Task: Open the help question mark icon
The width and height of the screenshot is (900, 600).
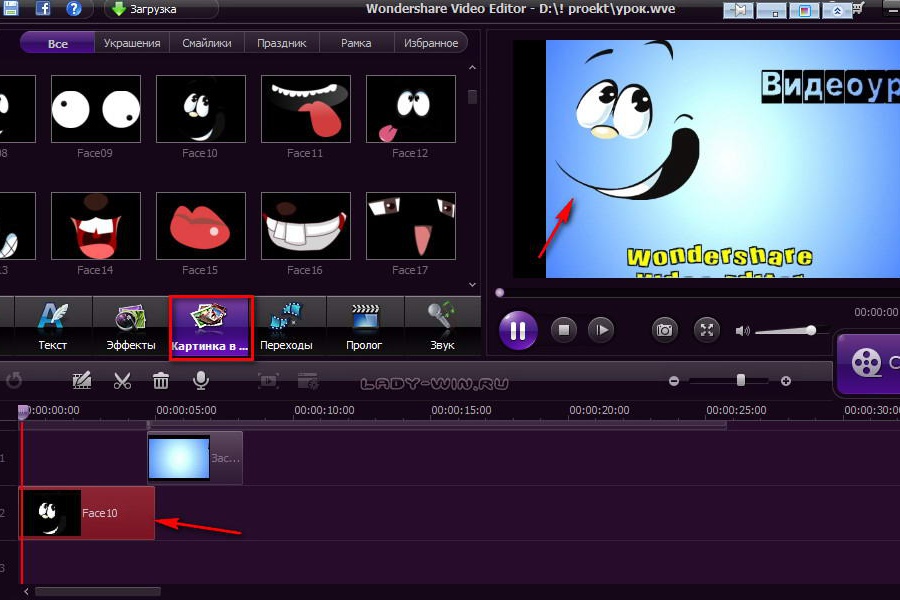Action: [73, 8]
